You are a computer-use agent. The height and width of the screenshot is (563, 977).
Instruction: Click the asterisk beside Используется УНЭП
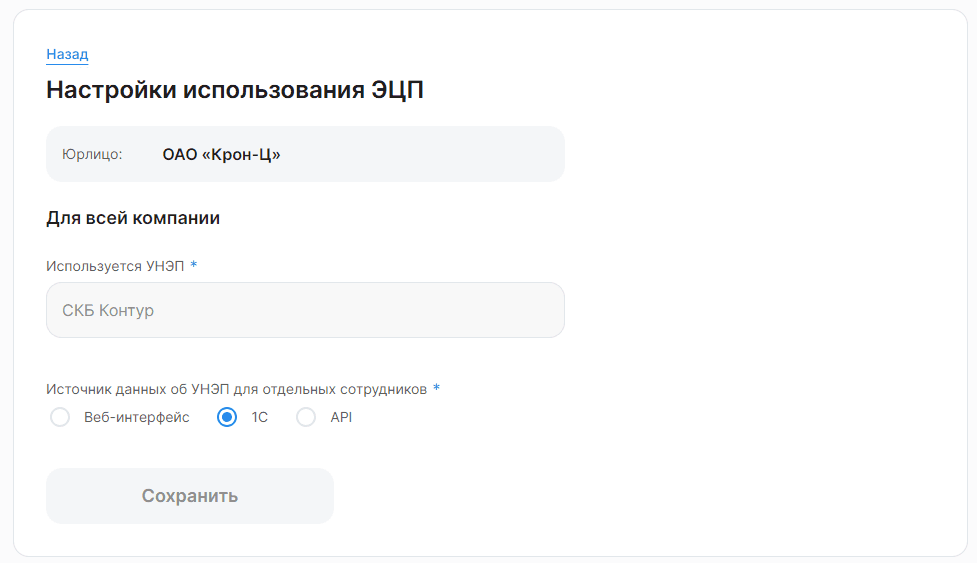[x=194, y=265]
